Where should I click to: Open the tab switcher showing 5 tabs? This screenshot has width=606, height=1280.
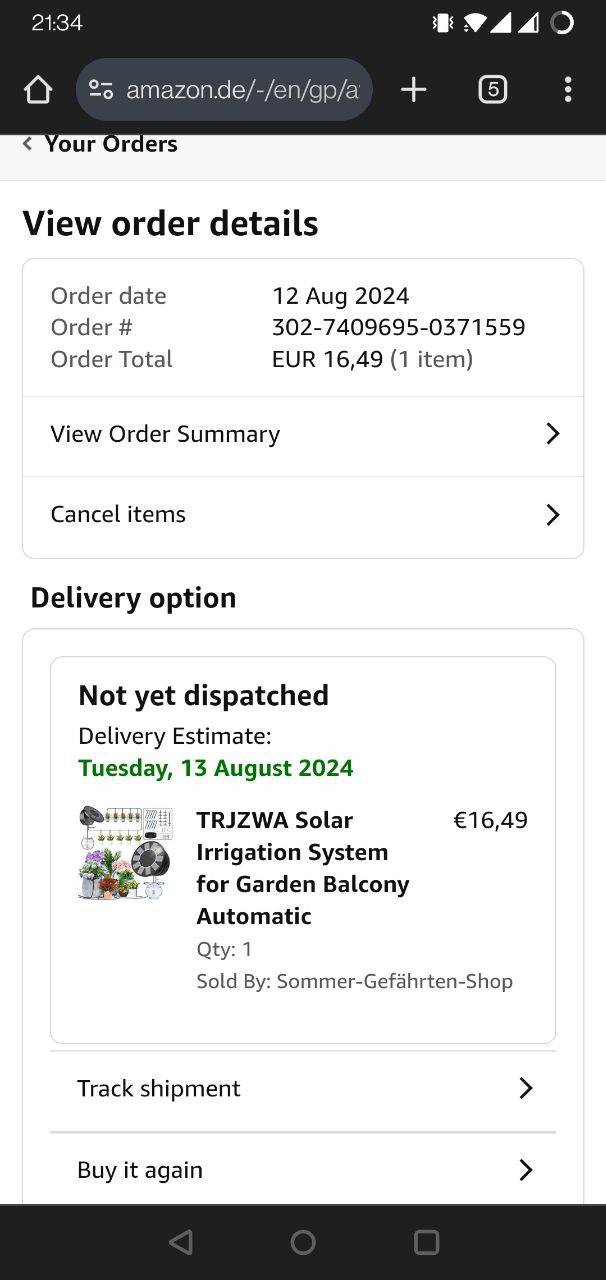point(492,90)
